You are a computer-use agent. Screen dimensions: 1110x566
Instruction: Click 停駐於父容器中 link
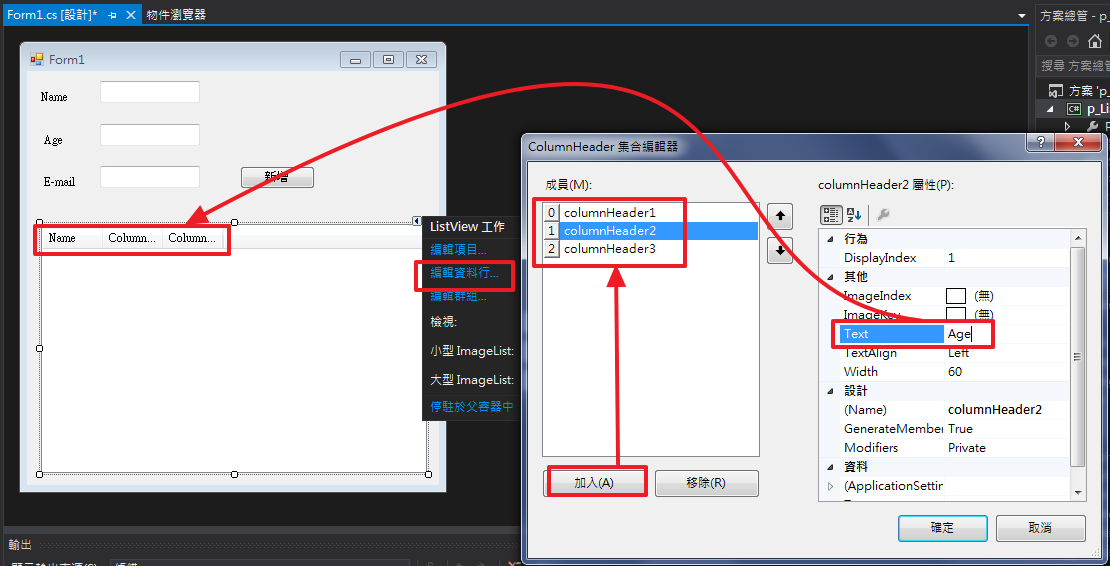point(471,407)
